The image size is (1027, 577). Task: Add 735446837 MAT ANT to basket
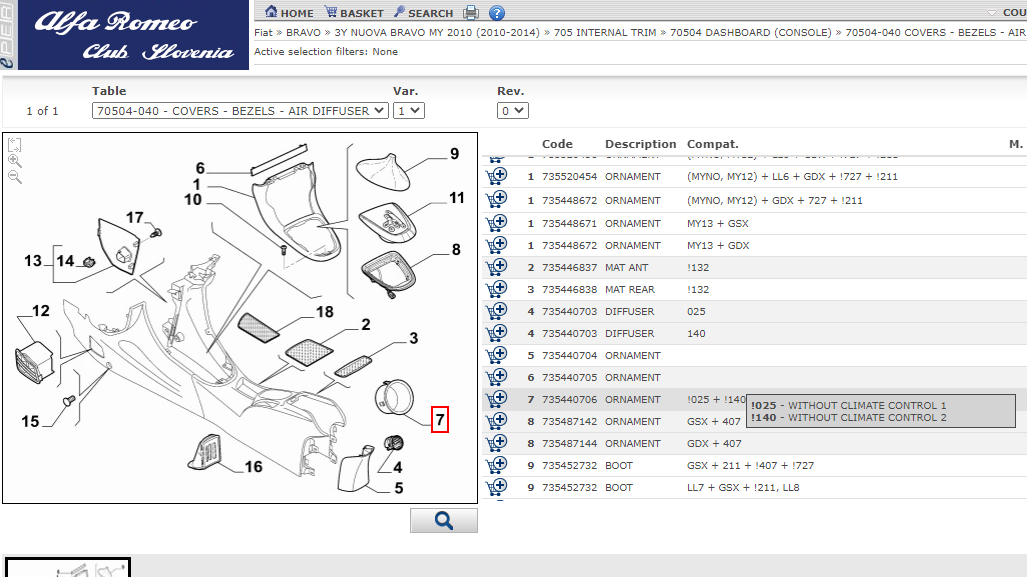496,267
